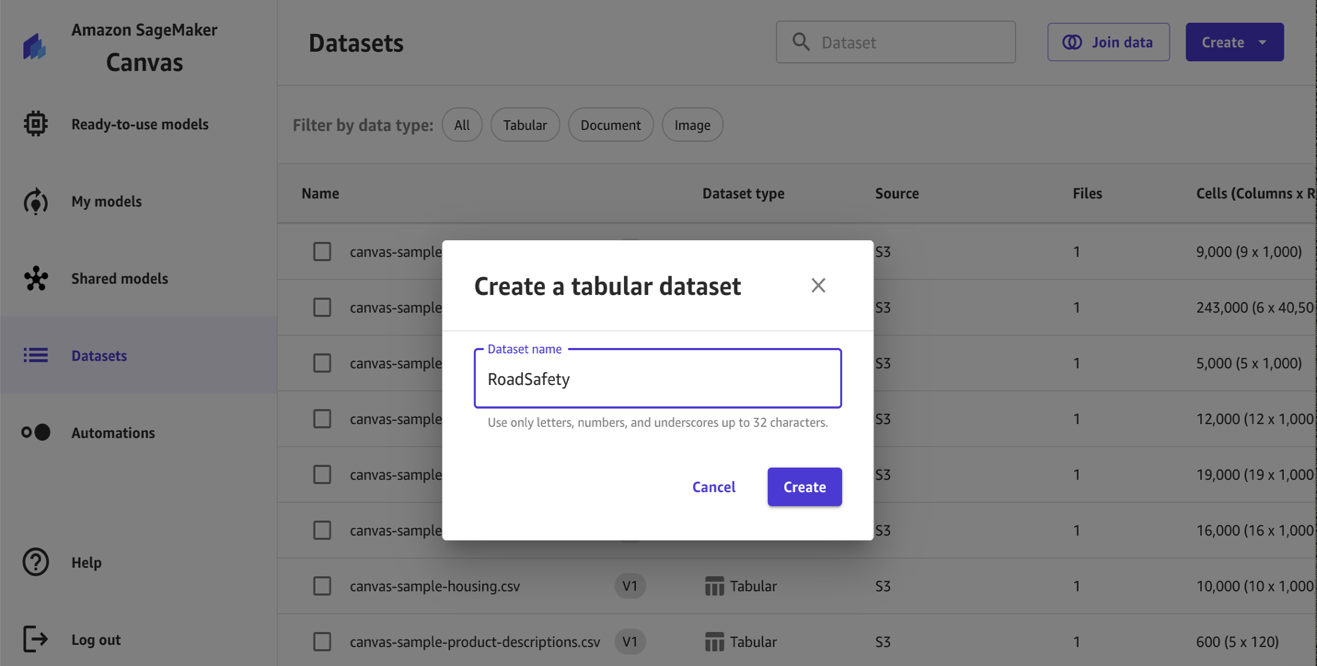Click the Help question mark icon
This screenshot has width=1317, height=666.
tap(36, 562)
